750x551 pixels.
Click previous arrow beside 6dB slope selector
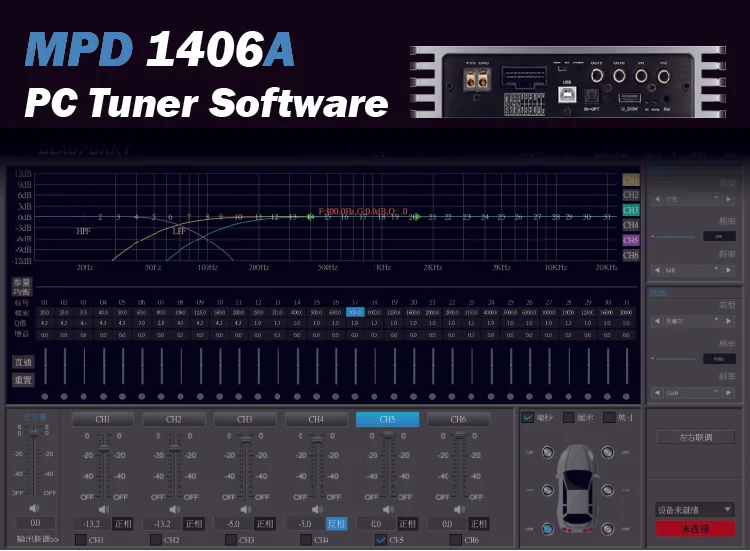tap(657, 270)
